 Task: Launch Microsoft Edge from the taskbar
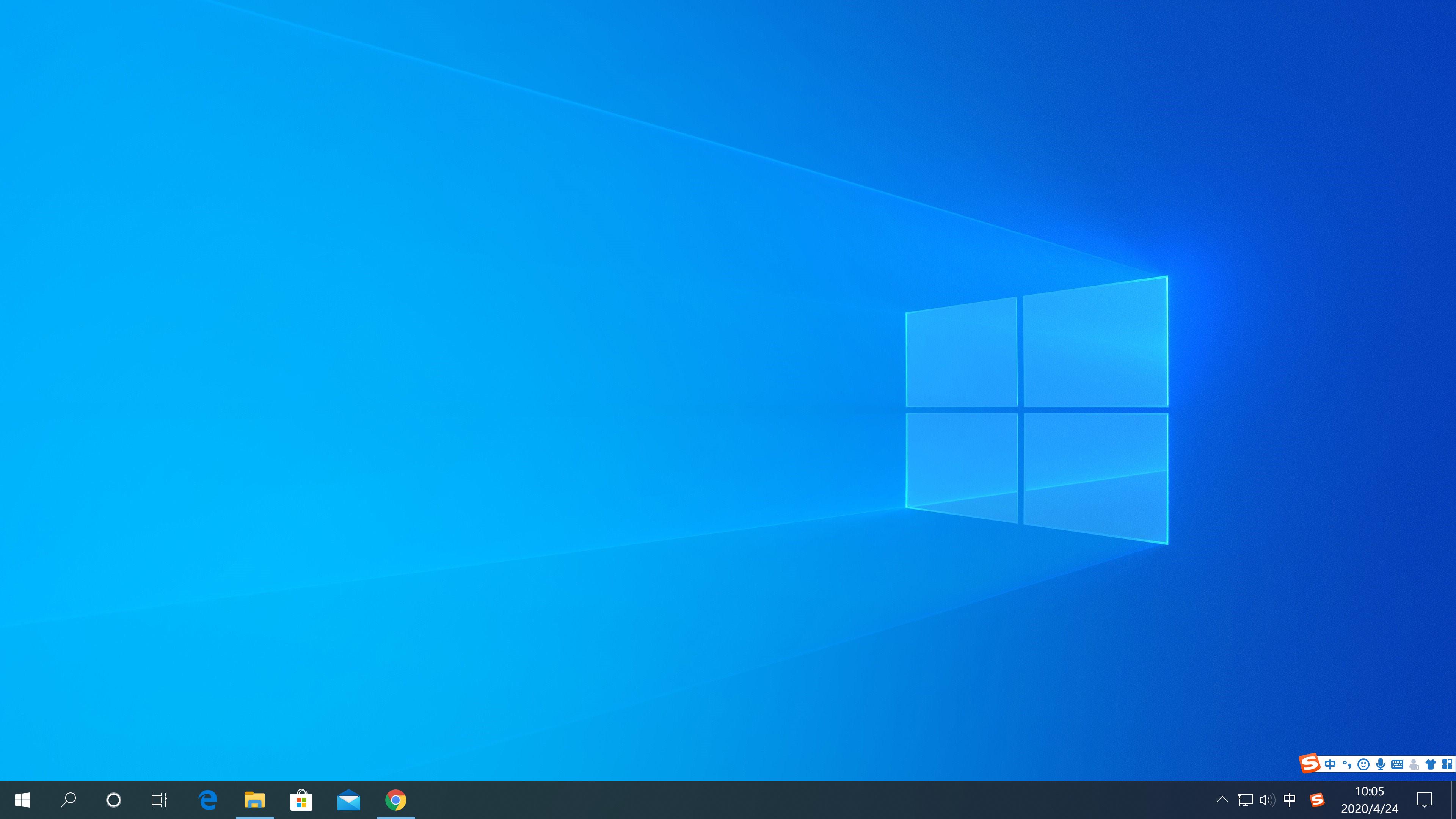pos(207,800)
